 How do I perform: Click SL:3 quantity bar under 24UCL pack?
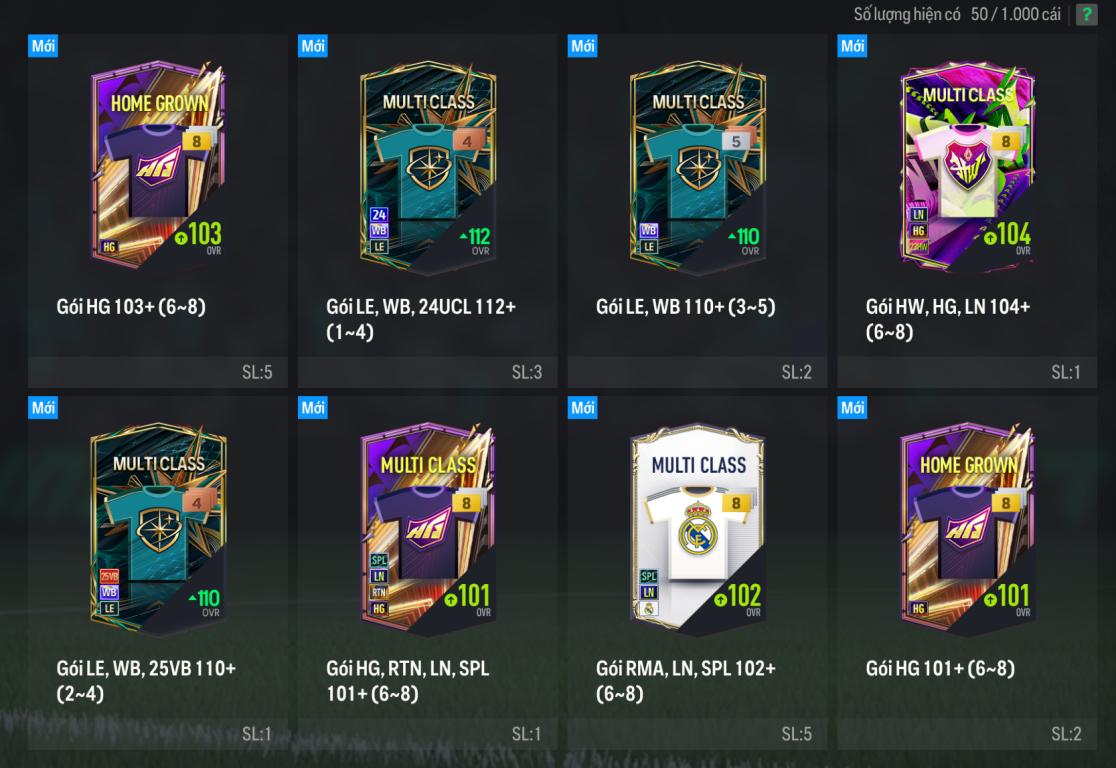[428, 372]
